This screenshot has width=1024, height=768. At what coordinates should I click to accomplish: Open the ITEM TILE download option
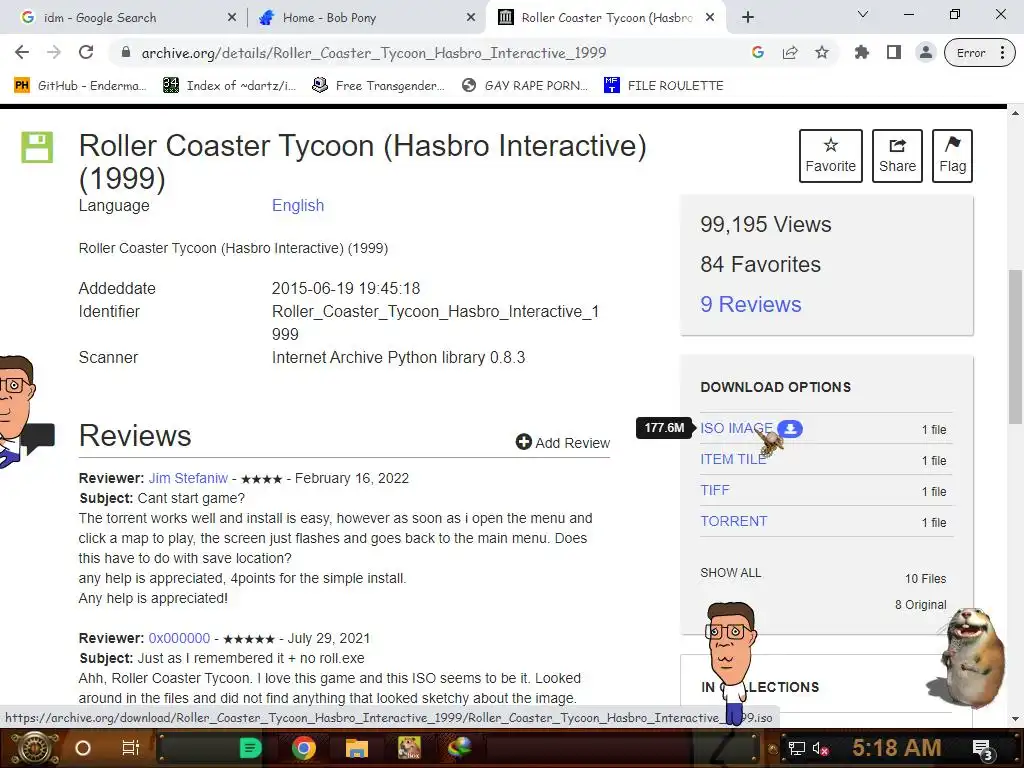[x=733, y=459]
